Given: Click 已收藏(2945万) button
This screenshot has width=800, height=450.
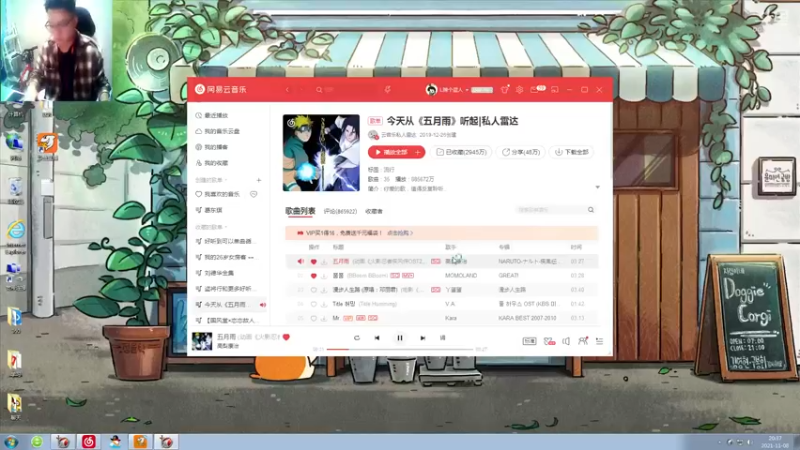Looking at the screenshot, I should (461, 152).
